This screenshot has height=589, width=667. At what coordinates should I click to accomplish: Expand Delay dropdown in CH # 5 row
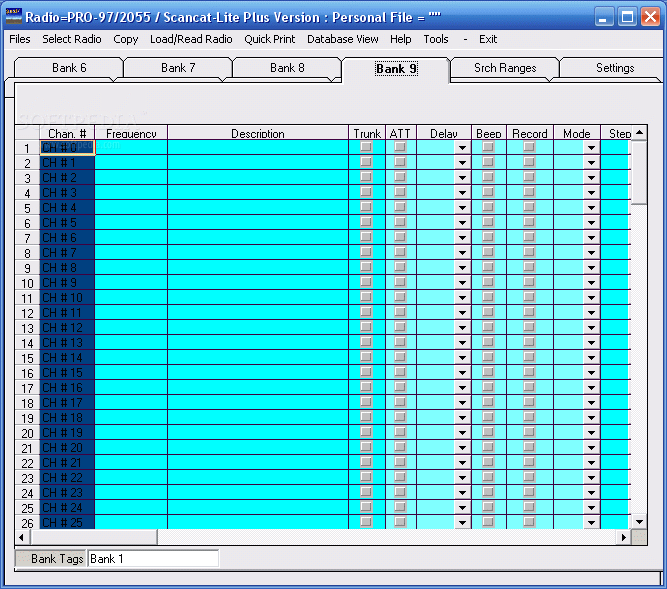point(462,222)
